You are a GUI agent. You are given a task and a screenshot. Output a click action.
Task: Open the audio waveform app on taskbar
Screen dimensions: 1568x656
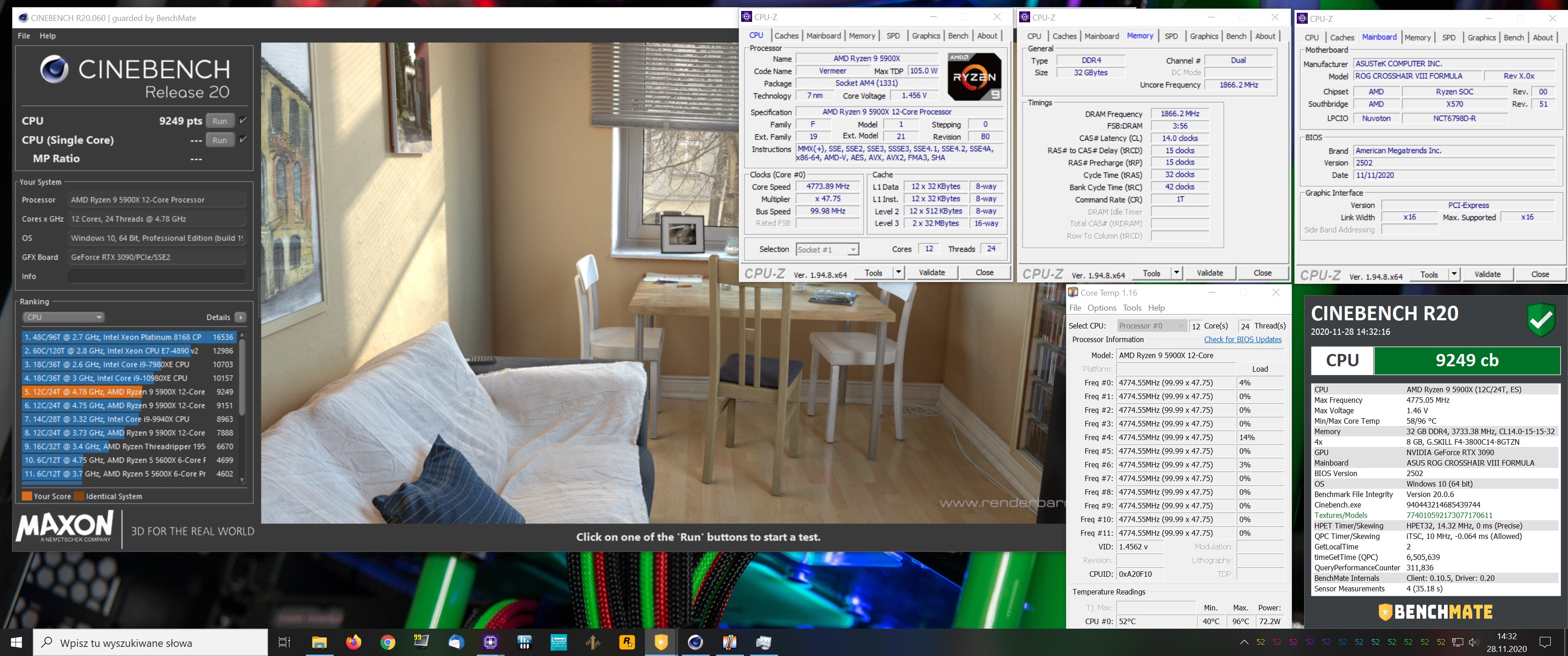(x=592, y=642)
